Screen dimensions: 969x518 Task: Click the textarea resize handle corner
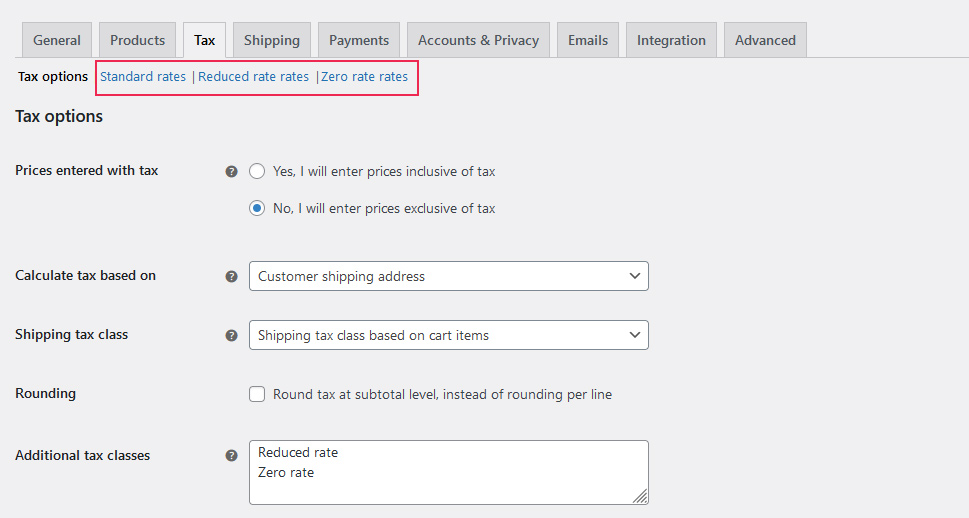click(x=640, y=496)
